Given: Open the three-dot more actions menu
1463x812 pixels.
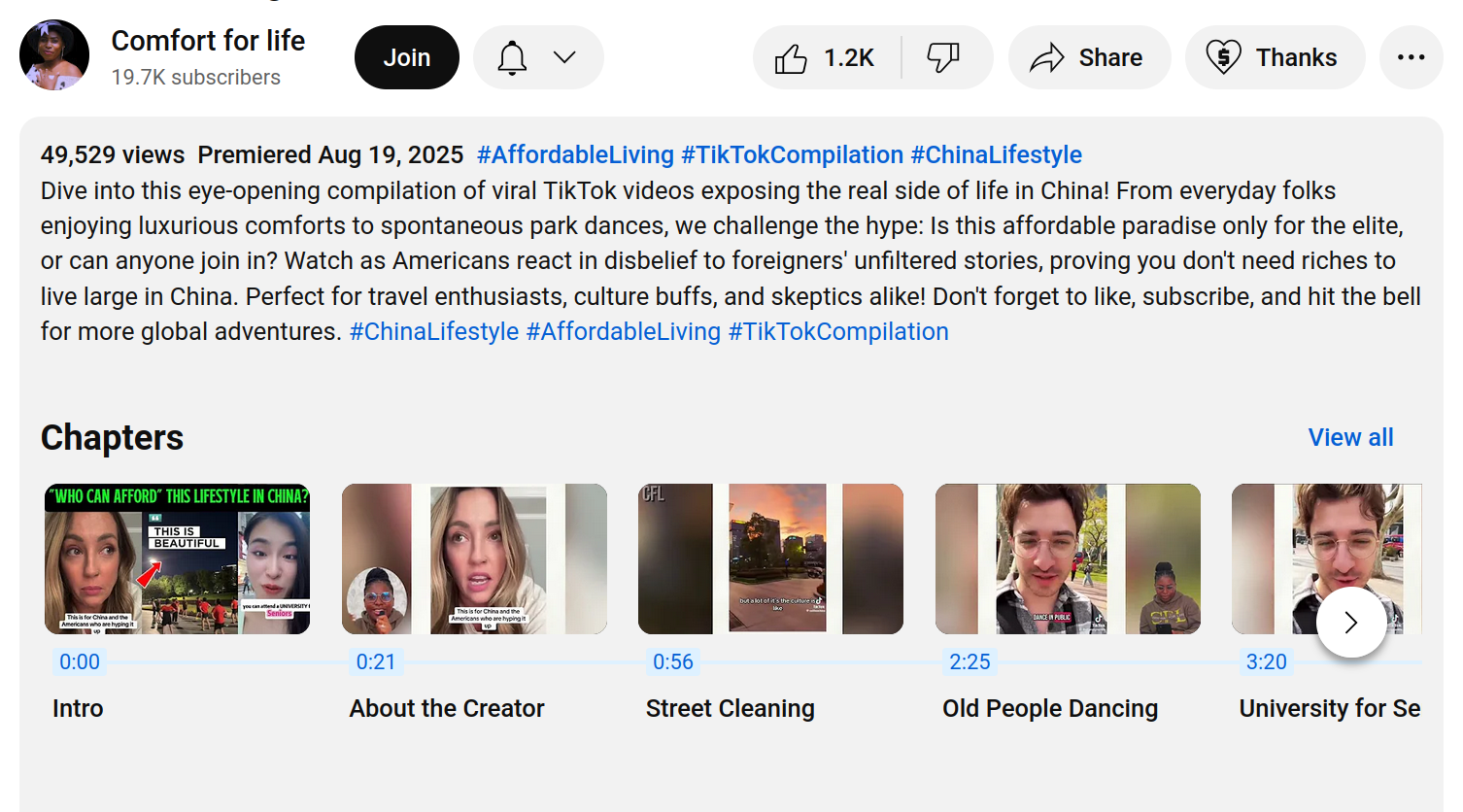Looking at the screenshot, I should 1411,58.
